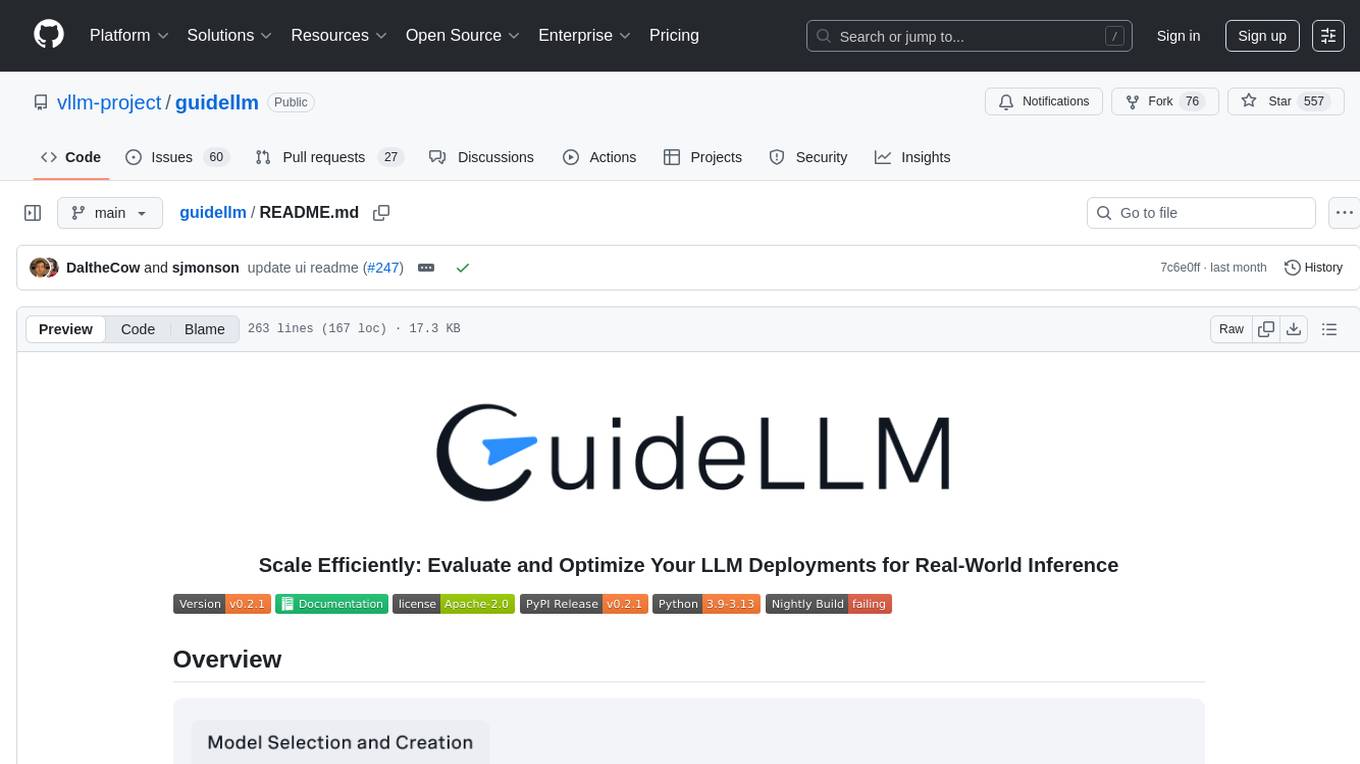Switch to the Projects tab

[703, 157]
